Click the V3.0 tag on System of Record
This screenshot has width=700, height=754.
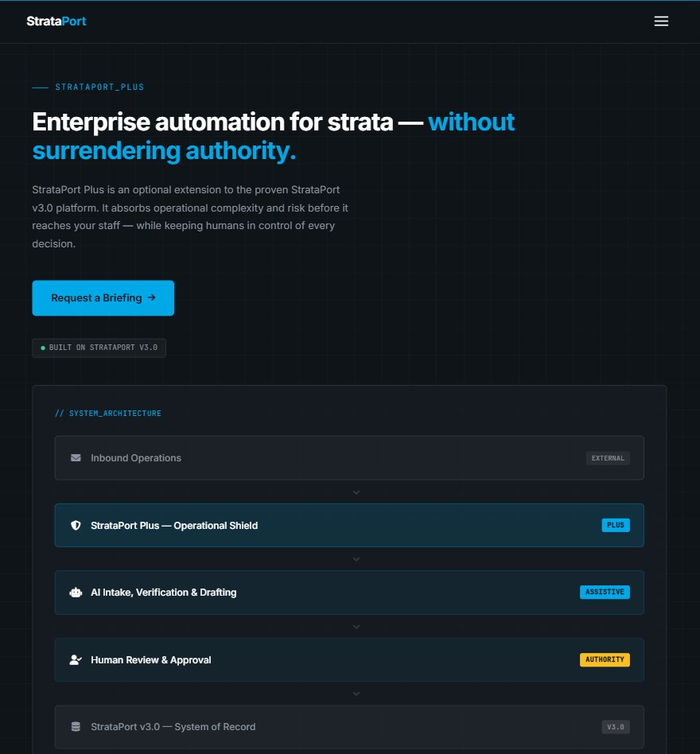point(616,727)
